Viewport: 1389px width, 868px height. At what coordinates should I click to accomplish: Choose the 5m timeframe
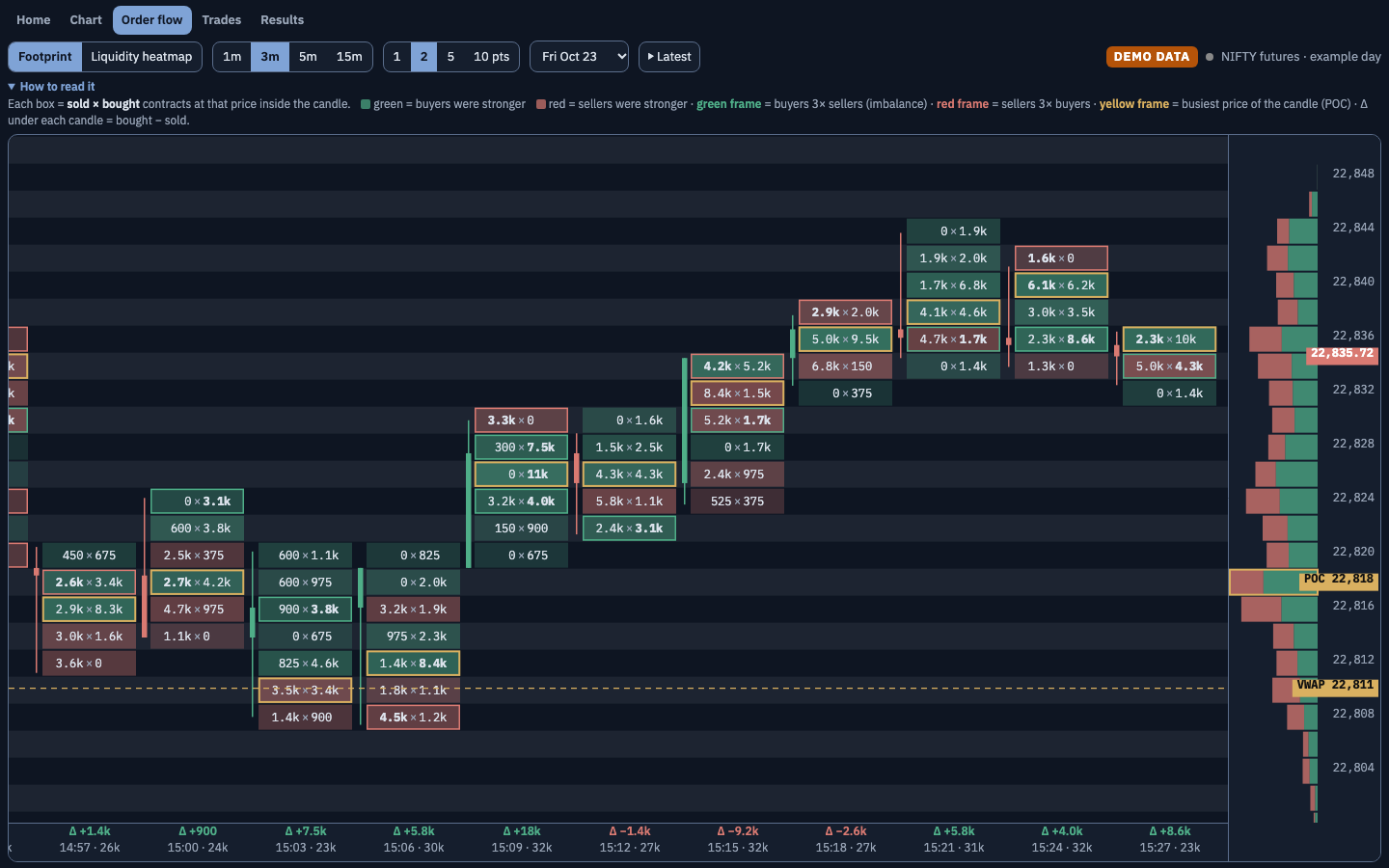click(x=308, y=57)
